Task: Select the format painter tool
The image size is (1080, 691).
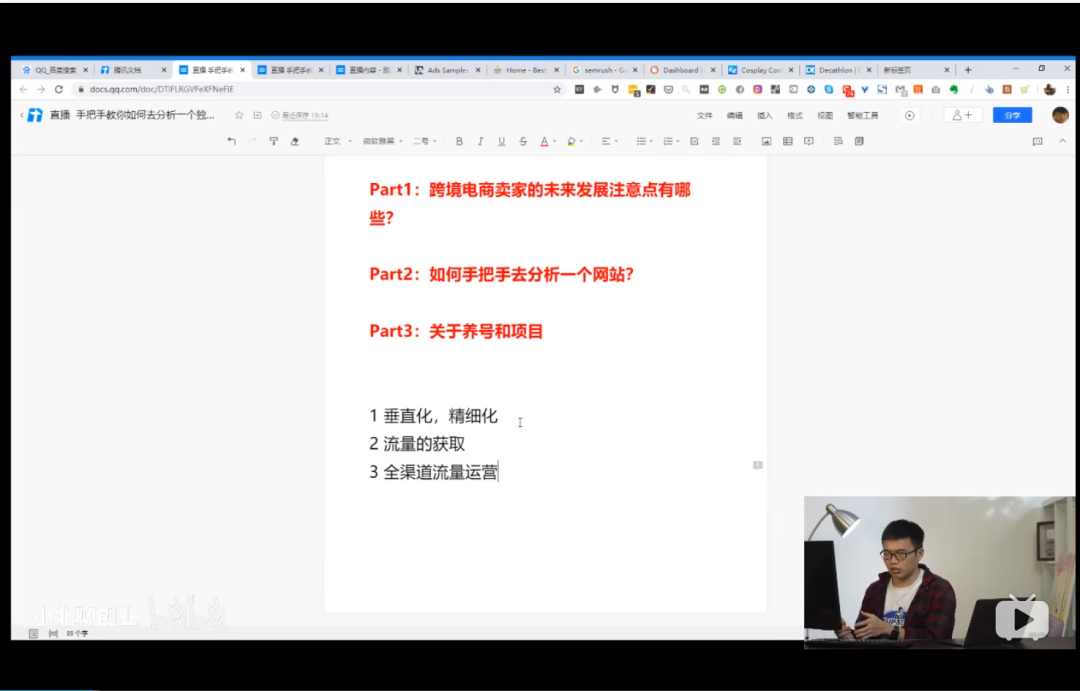Action: 273,142
